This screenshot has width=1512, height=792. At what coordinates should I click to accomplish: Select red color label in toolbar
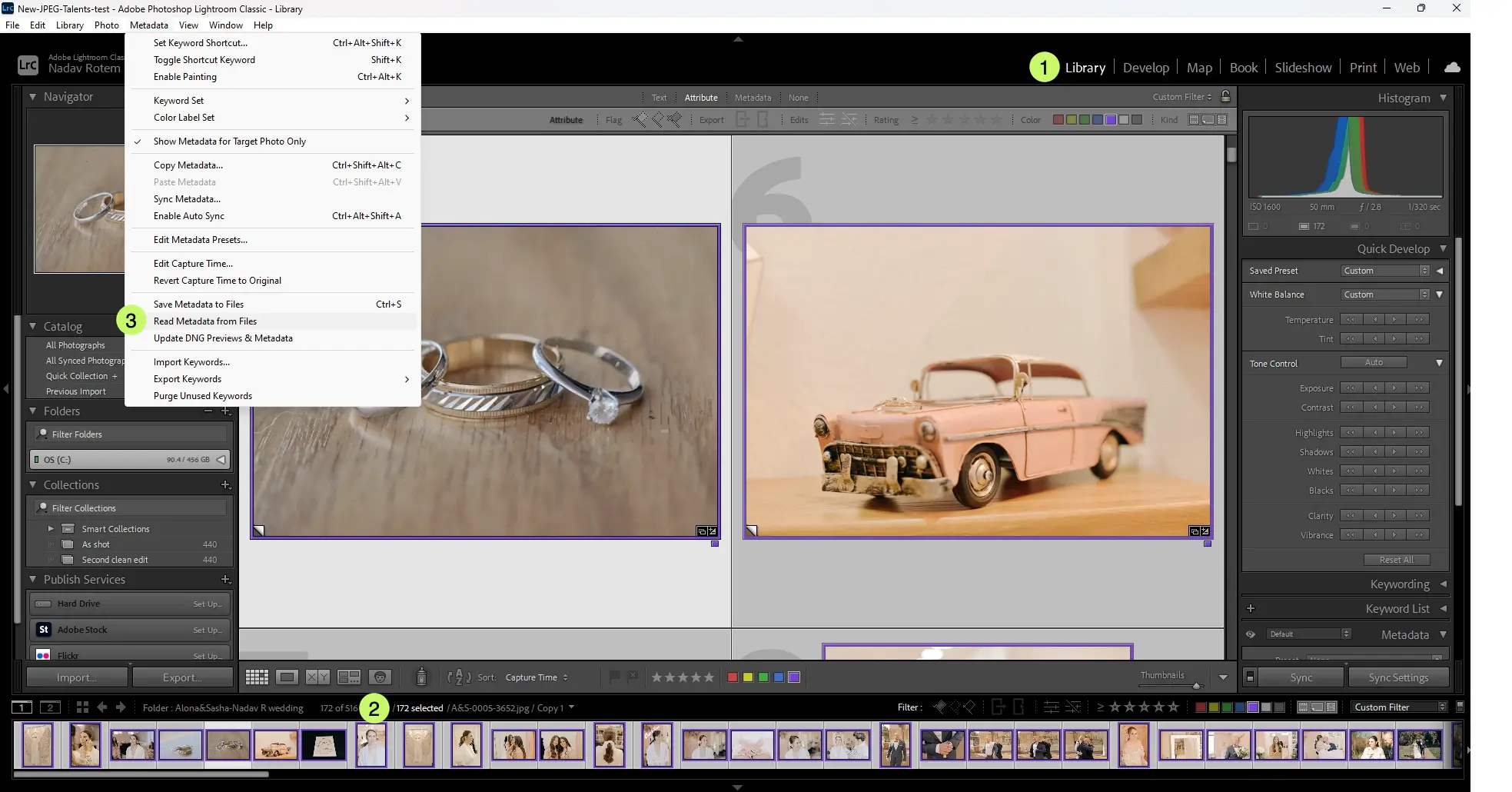pyautogui.click(x=733, y=677)
